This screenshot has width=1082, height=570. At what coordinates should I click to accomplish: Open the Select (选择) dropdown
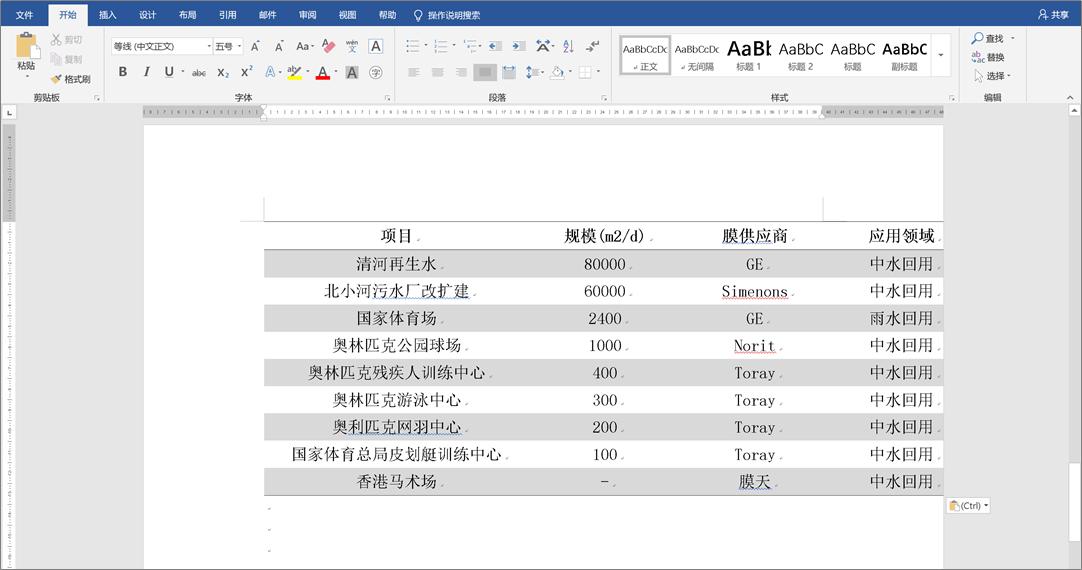pyautogui.click(x=992, y=76)
